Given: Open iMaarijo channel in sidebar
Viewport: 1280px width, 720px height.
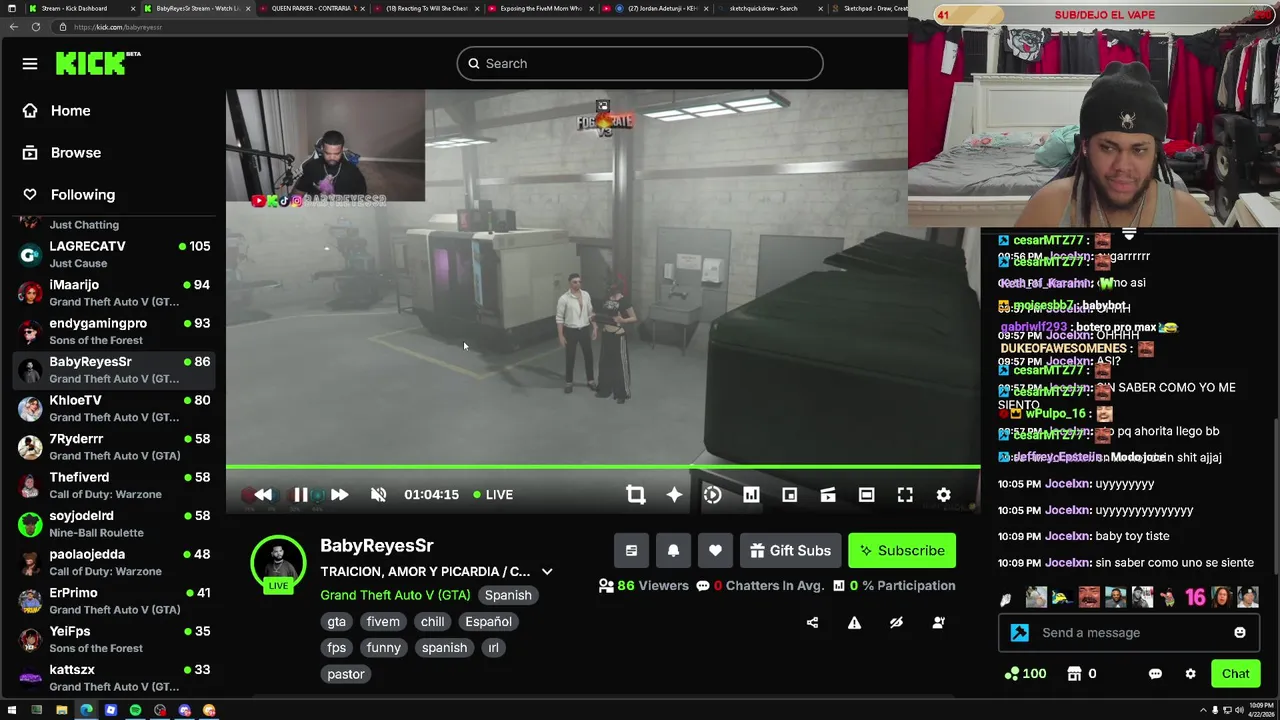Looking at the screenshot, I should [115, 293].
